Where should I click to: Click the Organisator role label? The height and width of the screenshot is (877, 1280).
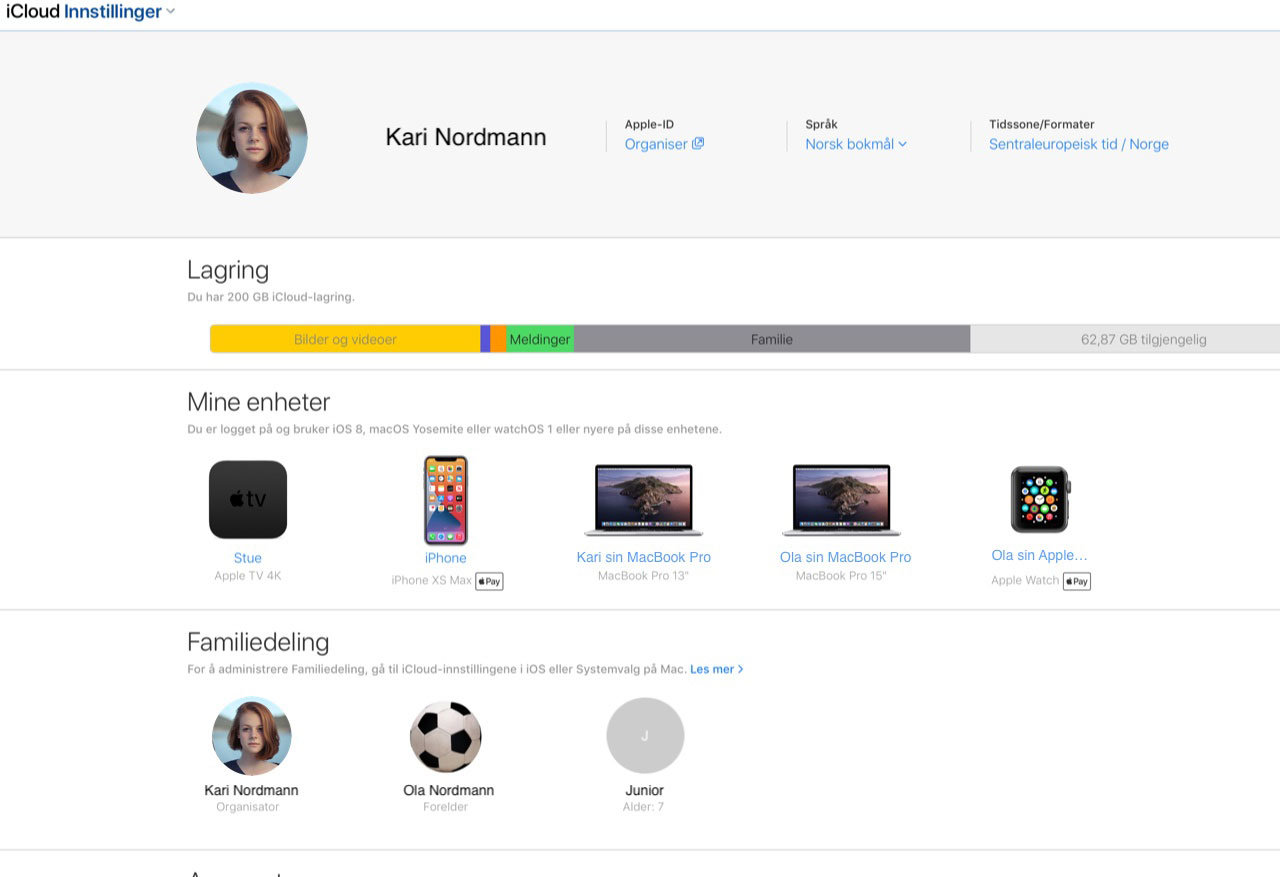(248, 807)
